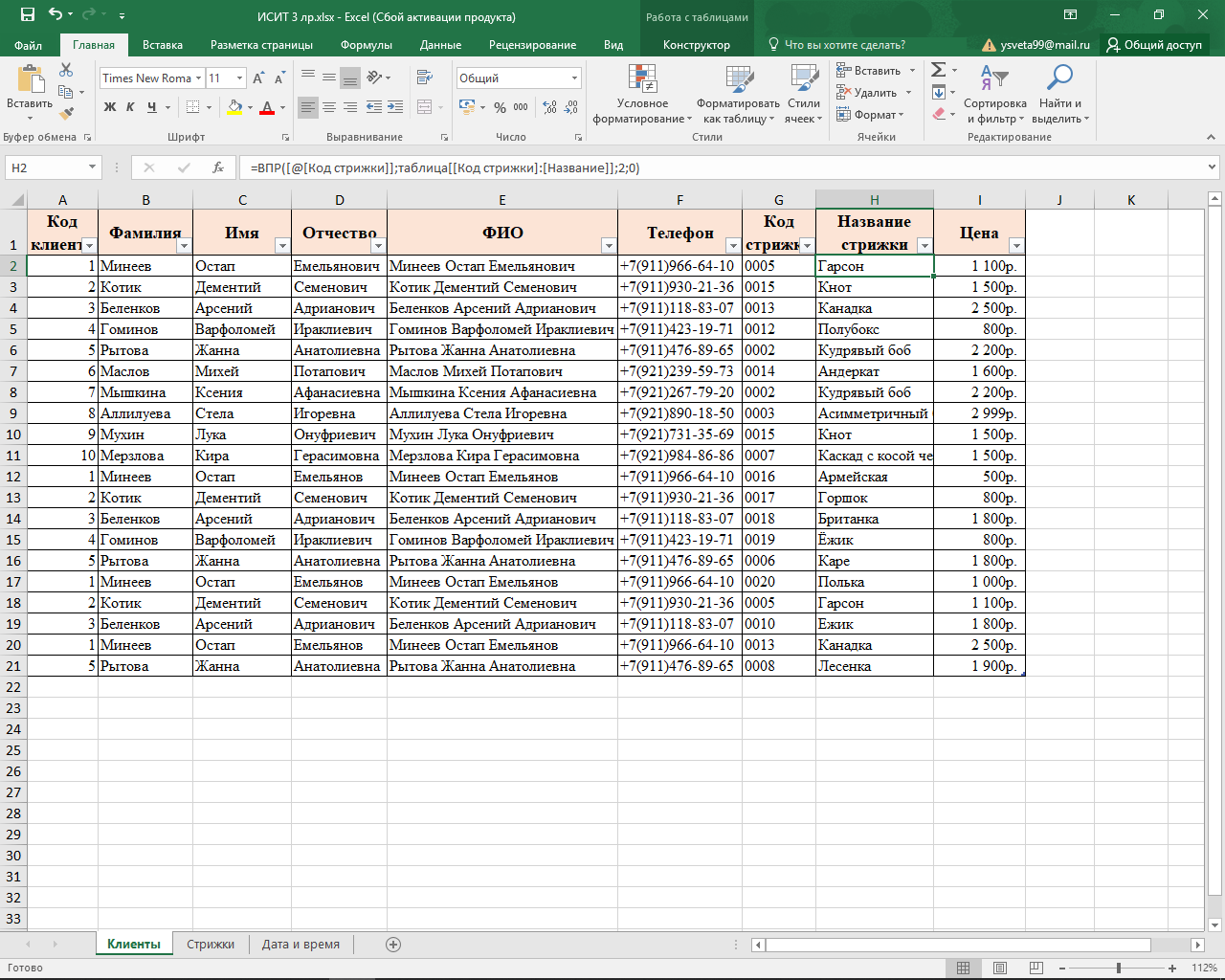The width and height of the screenshot is (1225, 980).
Task: Open Find and Select (Найти и выделить)
Action: click(x=1059, y=94)
